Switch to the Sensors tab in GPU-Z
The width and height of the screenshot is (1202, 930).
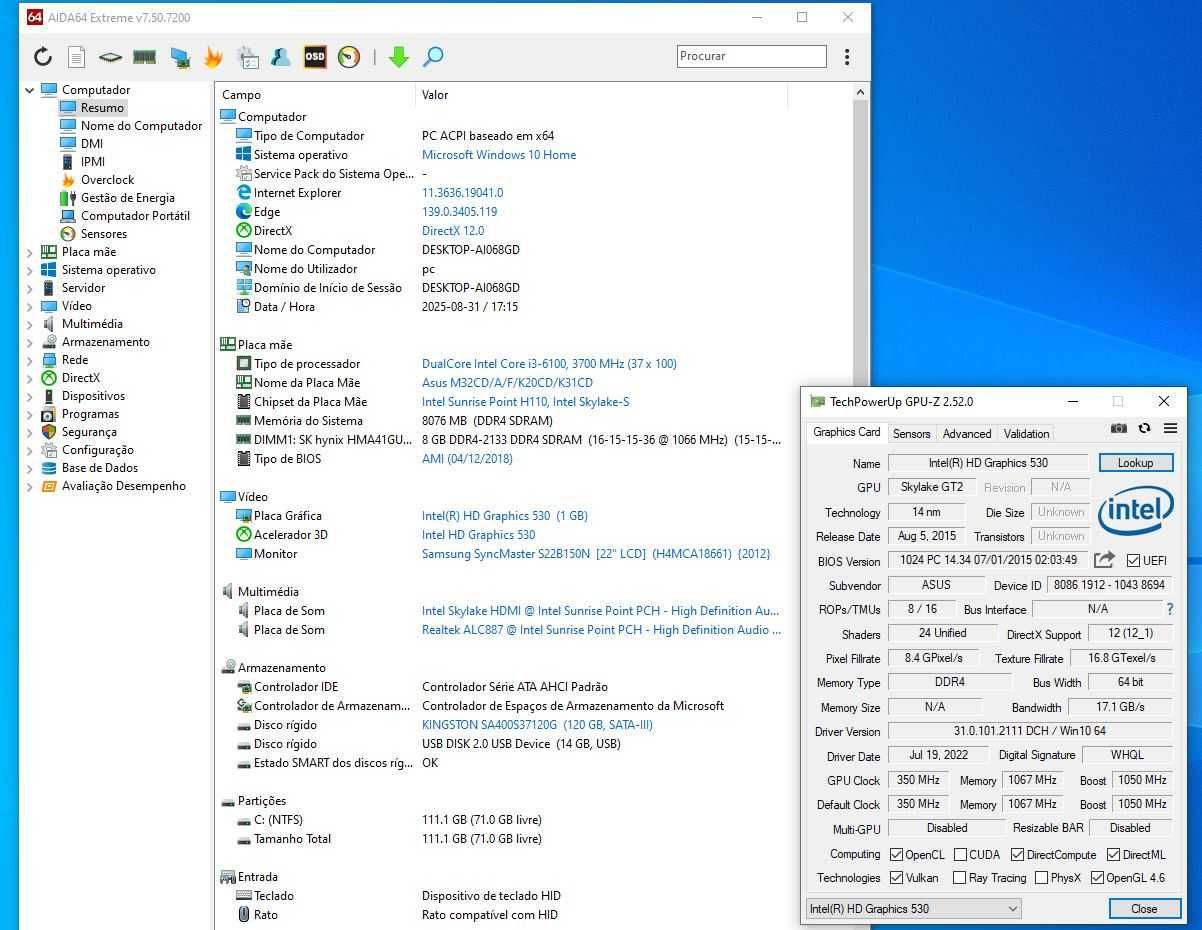point(911,434)
